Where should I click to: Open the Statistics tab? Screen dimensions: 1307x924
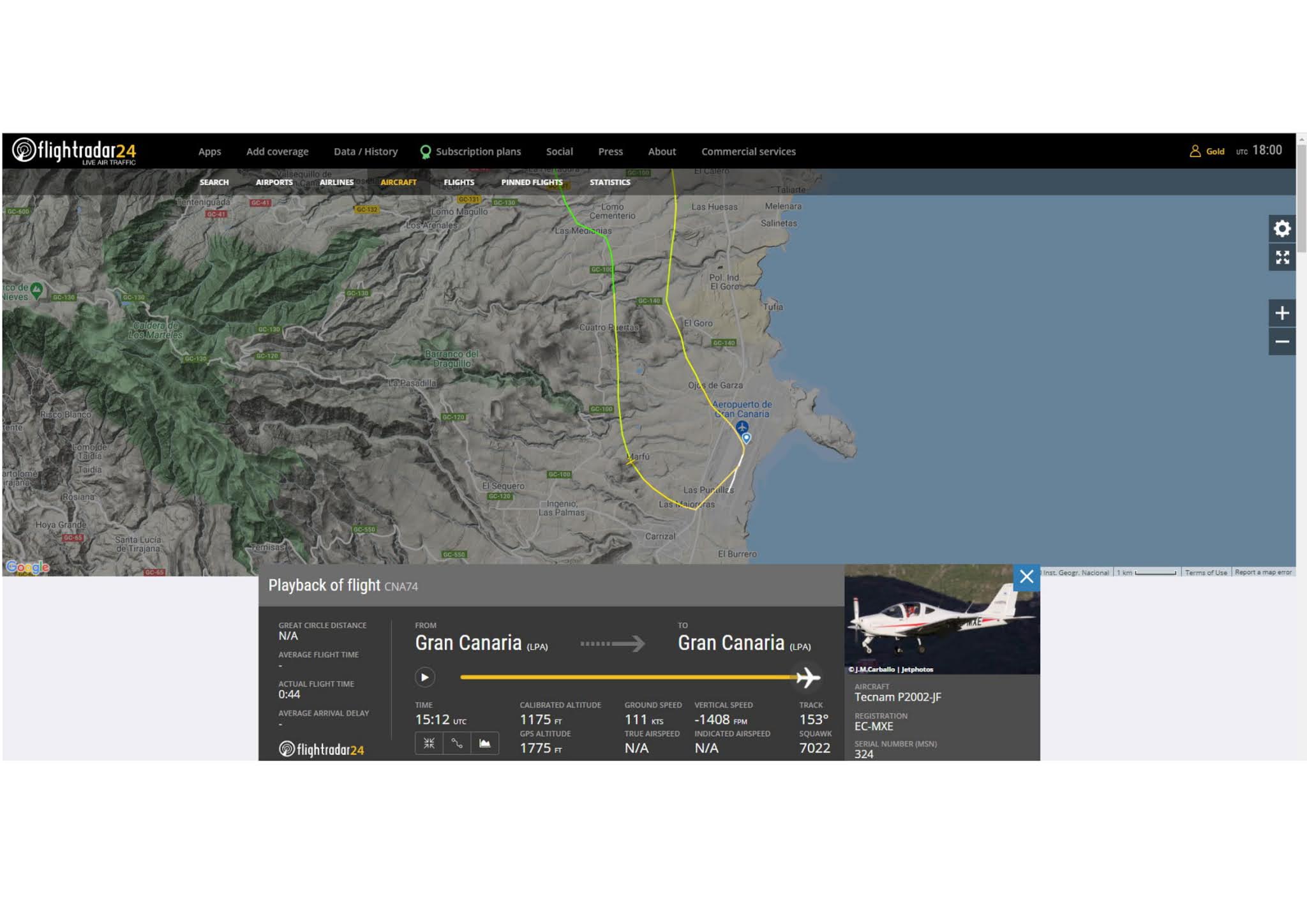pos(609,183)
